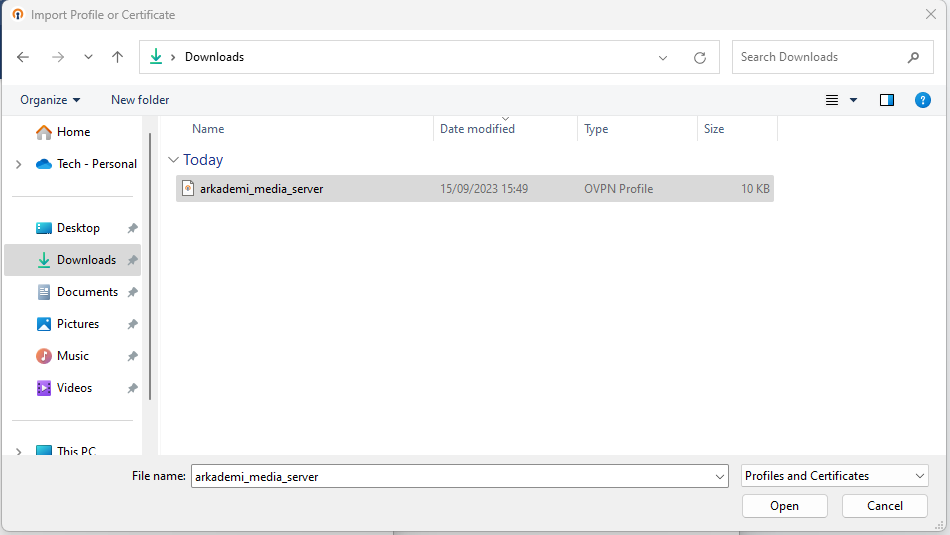Viewport: 950px width, 535px height.
Task: Click the pin icon next to Downloads
Action: [132, 261]
